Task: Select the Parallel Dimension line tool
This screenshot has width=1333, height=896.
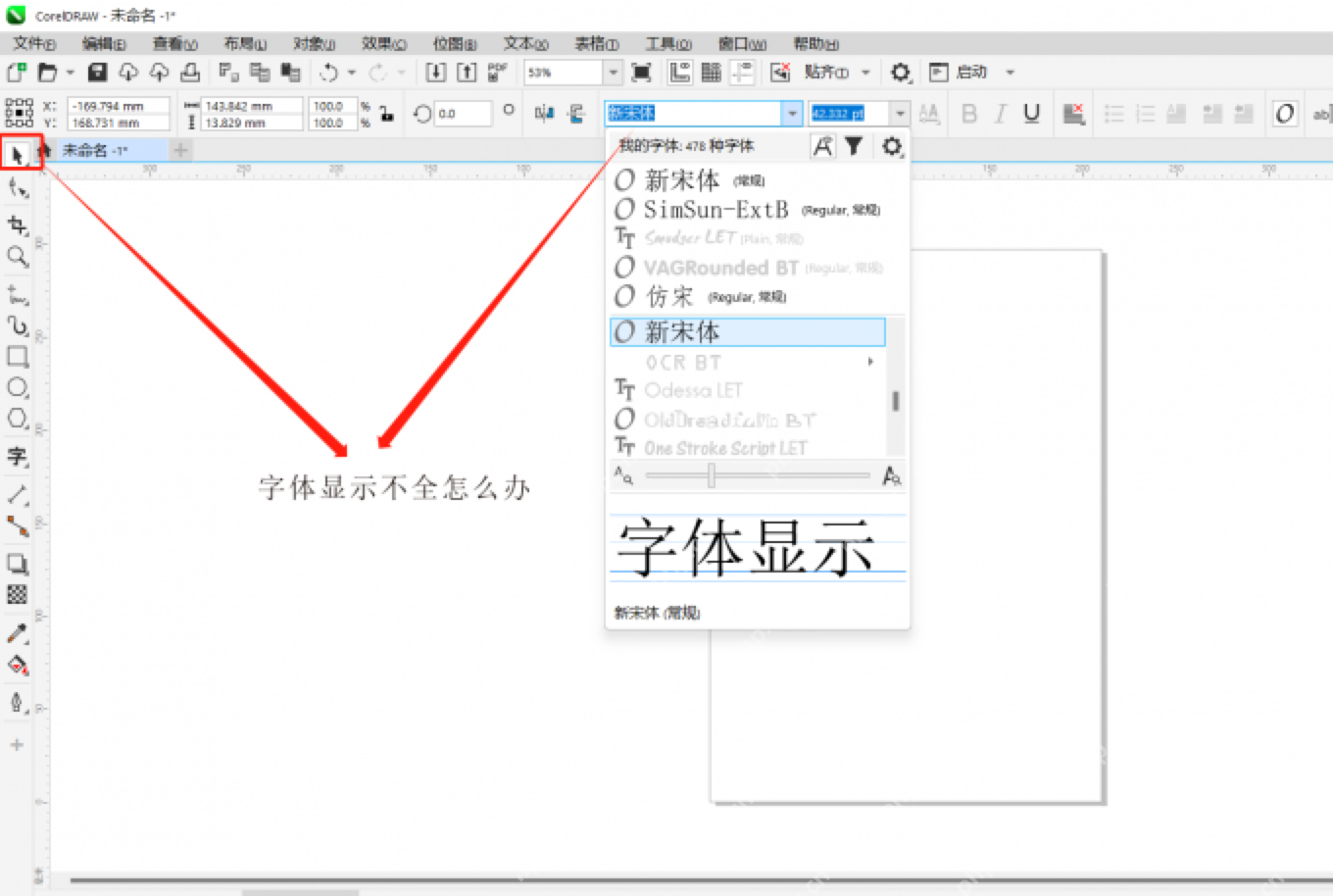Action: [18, 494]
